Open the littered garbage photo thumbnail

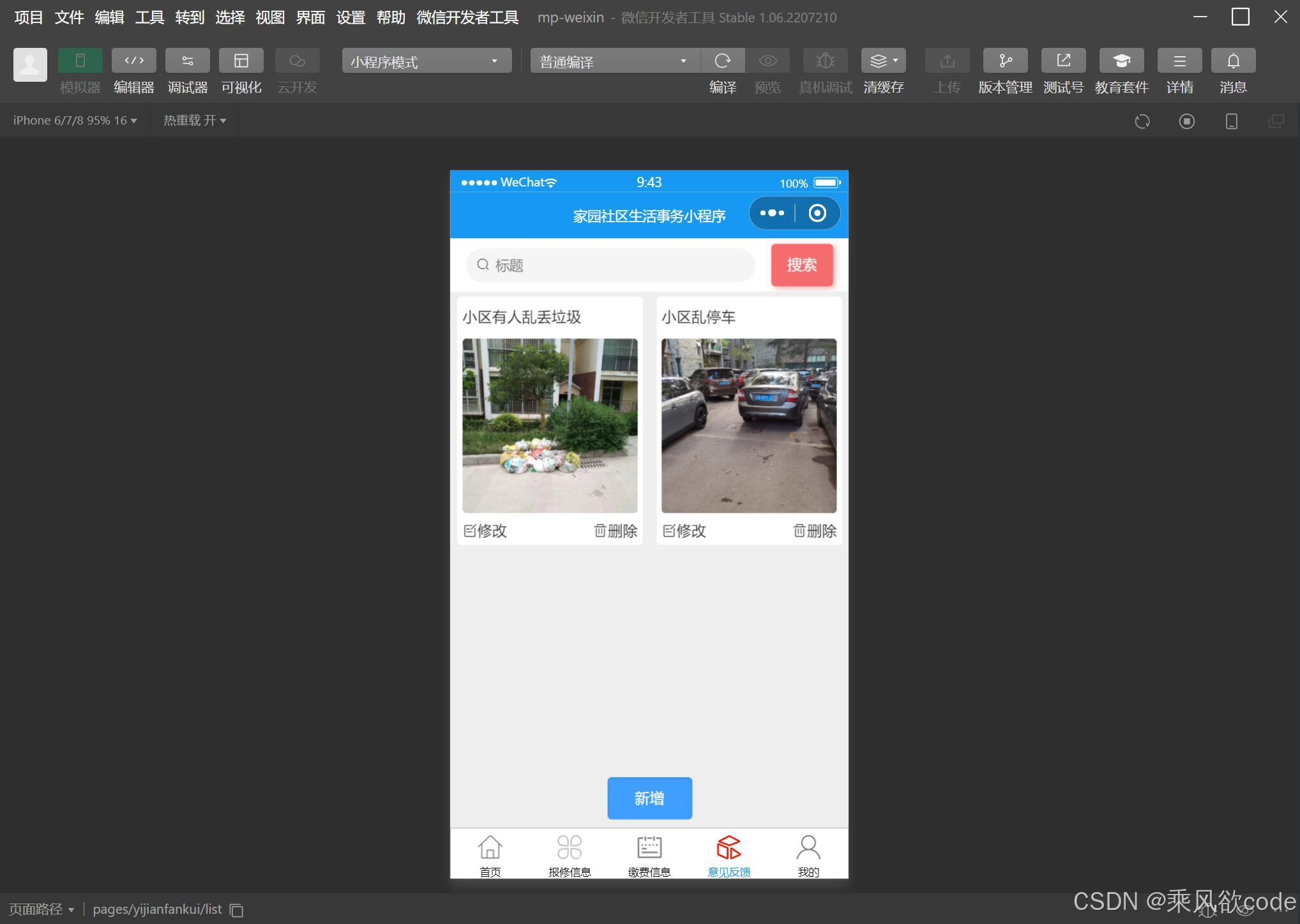pyautogui.click(x=550, y=425)
